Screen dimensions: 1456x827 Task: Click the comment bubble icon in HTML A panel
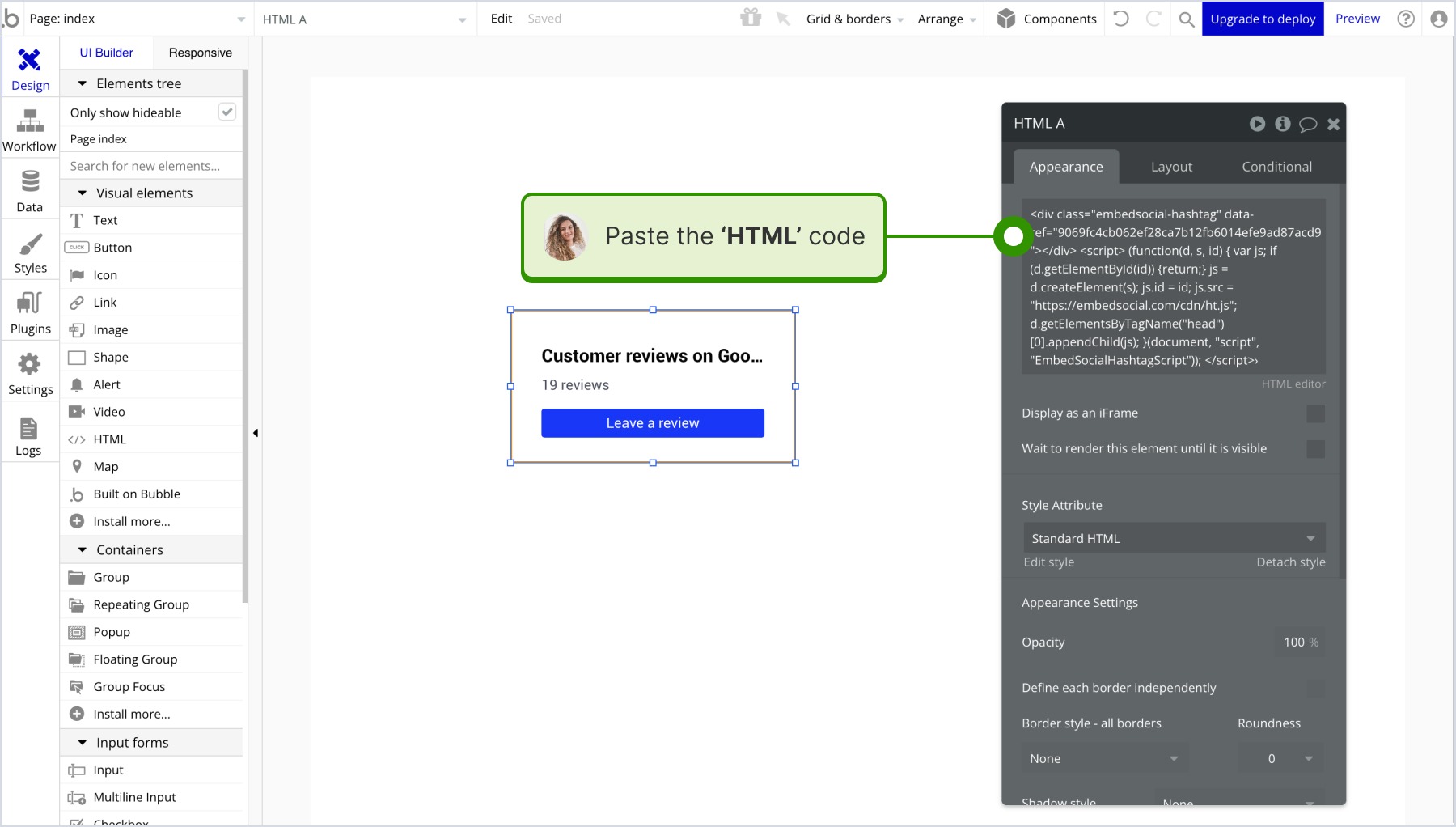[1308, 124]
